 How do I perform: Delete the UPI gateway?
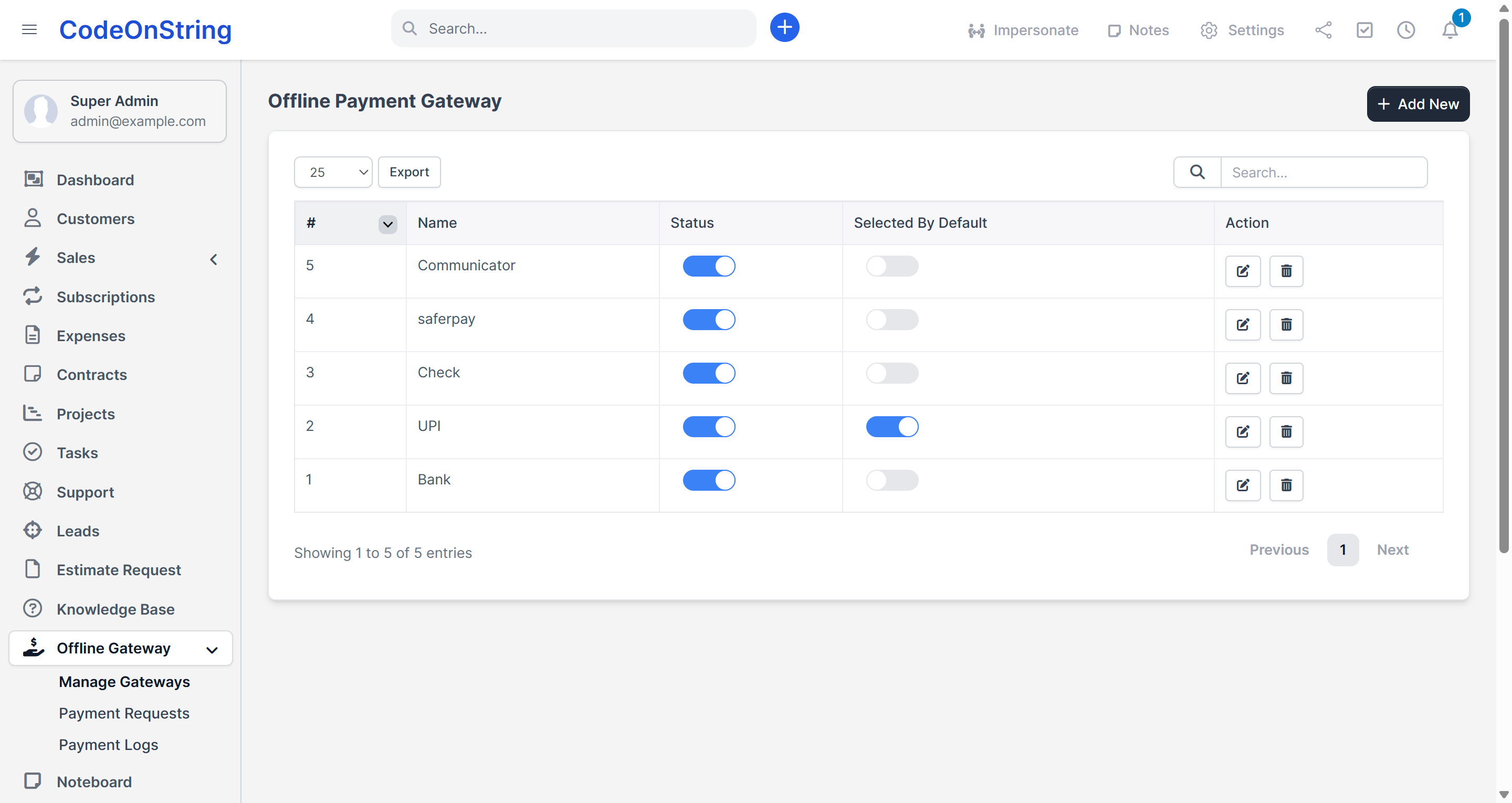pos(1286,432)
